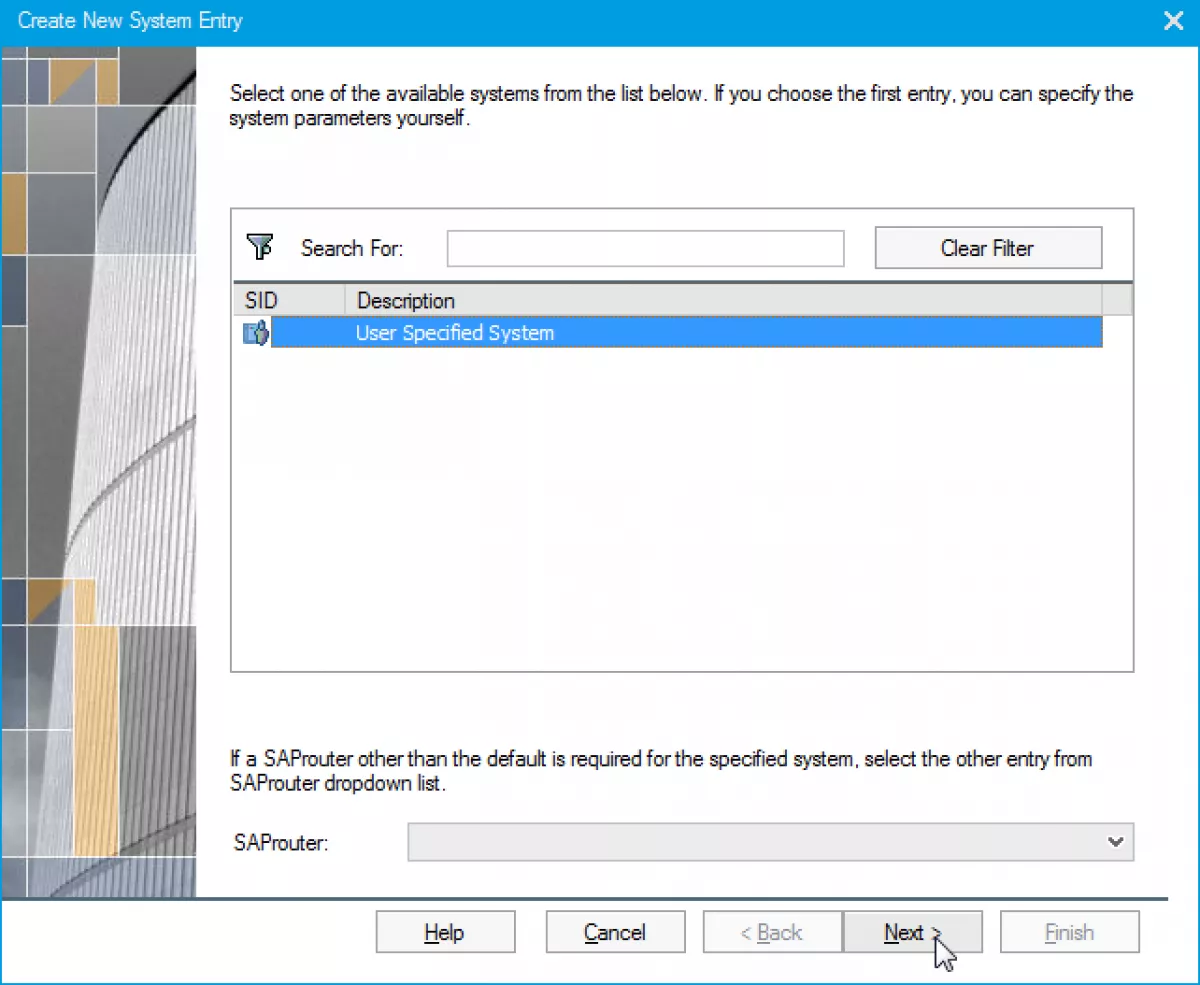
Task: Click the disabled Back button
Action: click(772, 932)
